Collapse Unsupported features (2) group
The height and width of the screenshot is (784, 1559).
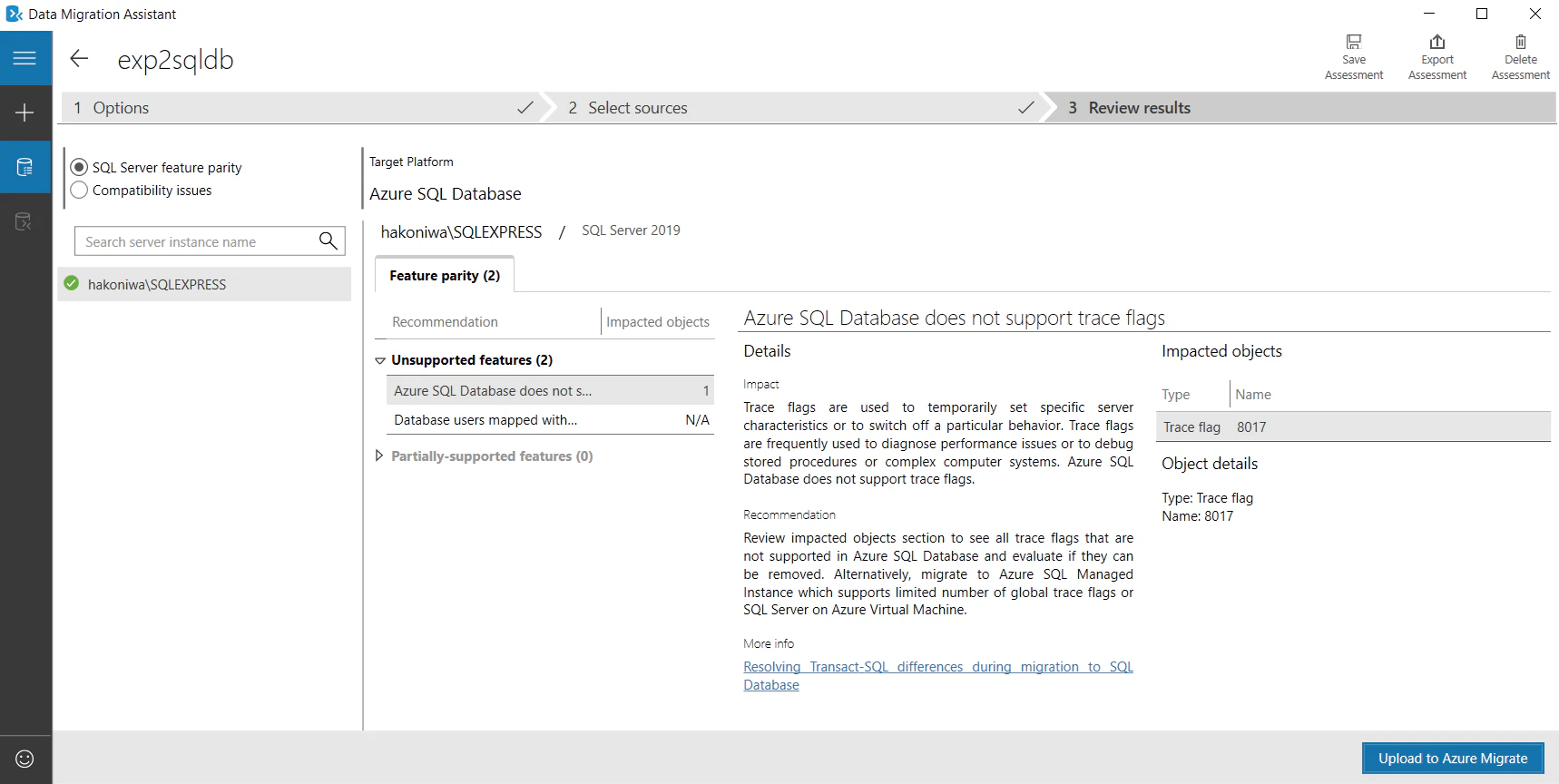[380, 360]
